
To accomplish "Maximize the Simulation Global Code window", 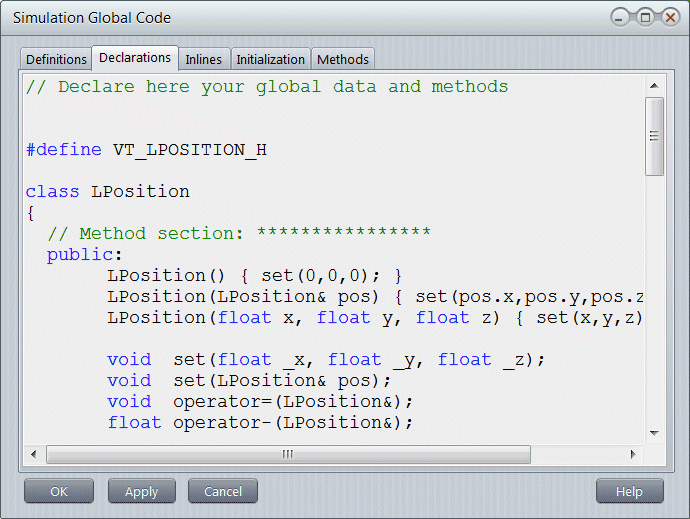I will pyautogui.click(x=645, y=17).
